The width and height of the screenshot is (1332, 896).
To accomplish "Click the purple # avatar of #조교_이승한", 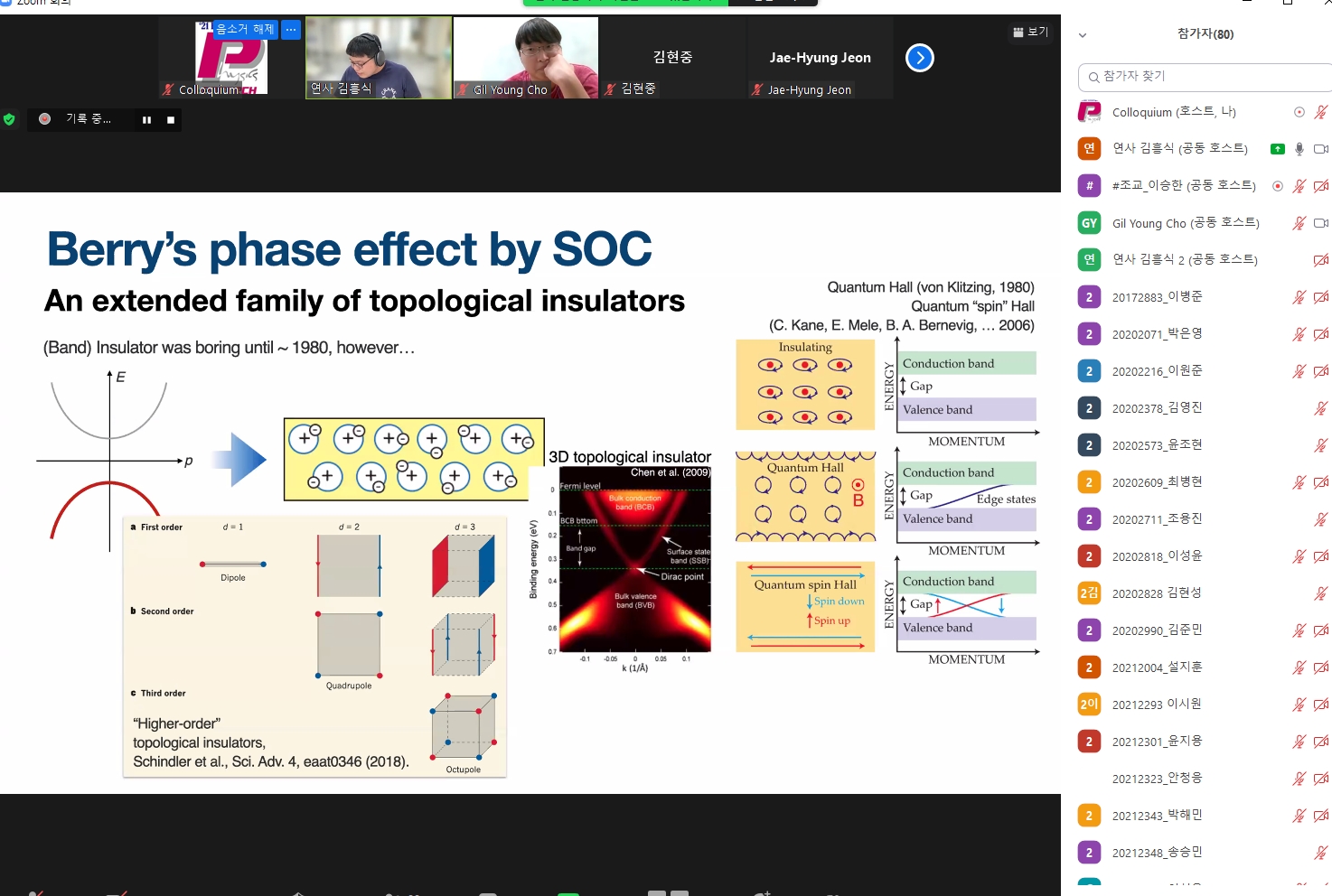I will (x=1090, y=185).
